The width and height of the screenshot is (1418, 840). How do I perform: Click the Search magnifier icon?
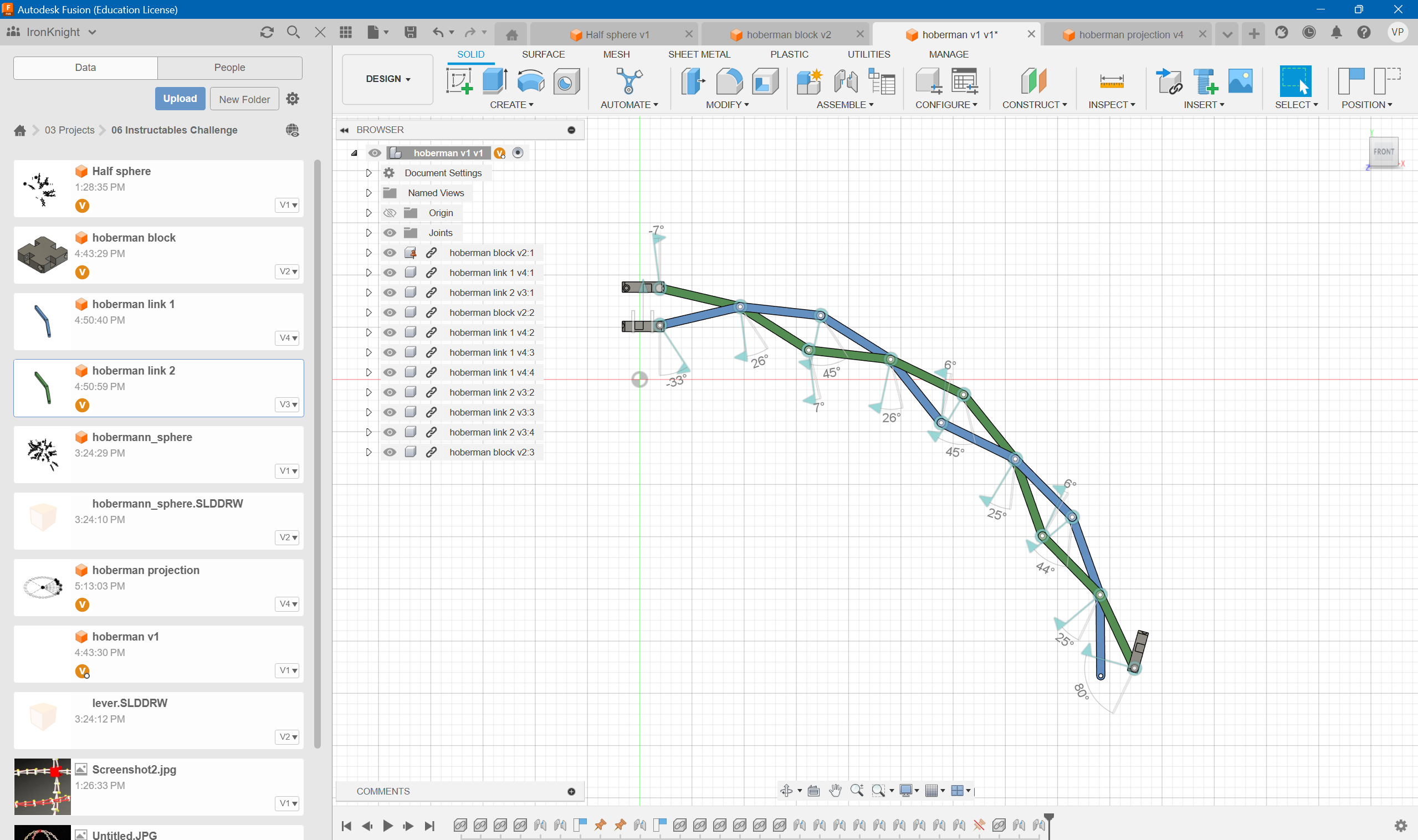click(293, 32)
